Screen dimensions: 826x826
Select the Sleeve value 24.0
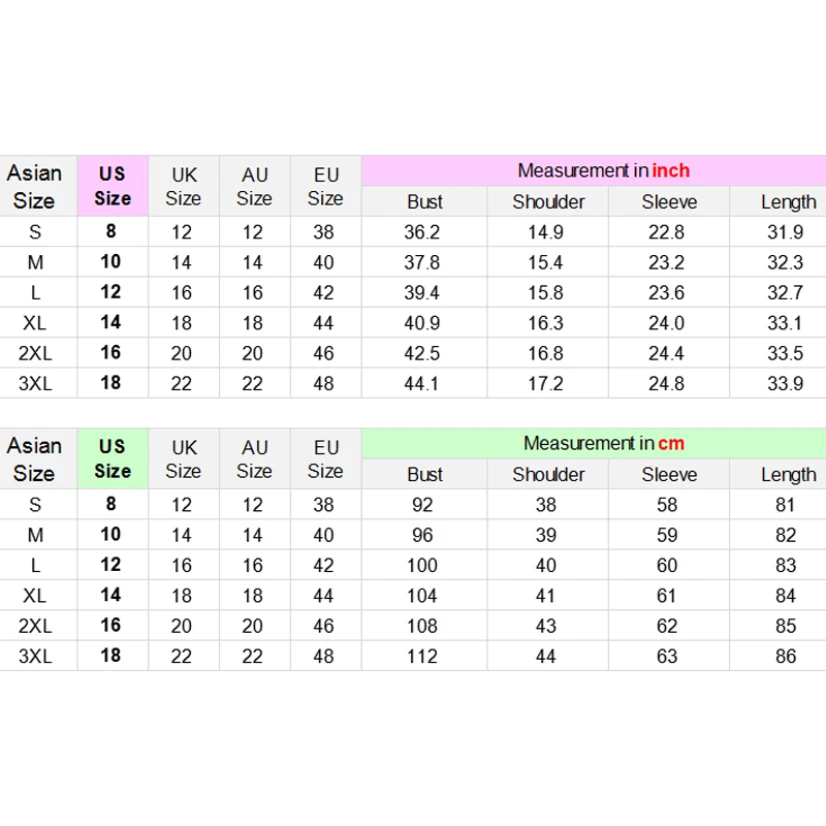(x=666, y=323)
